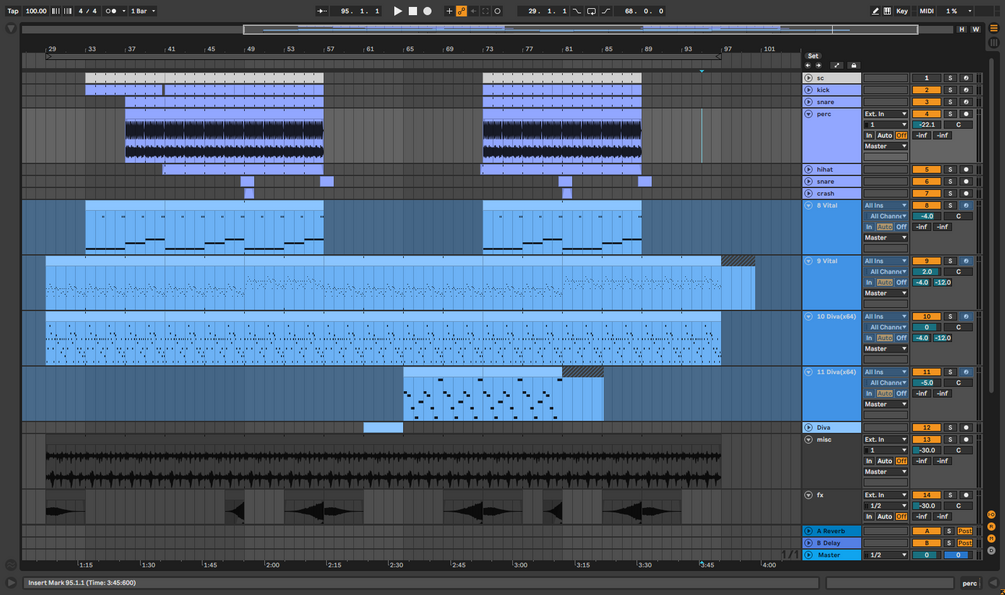Solo the hihat track

[951, 169]
